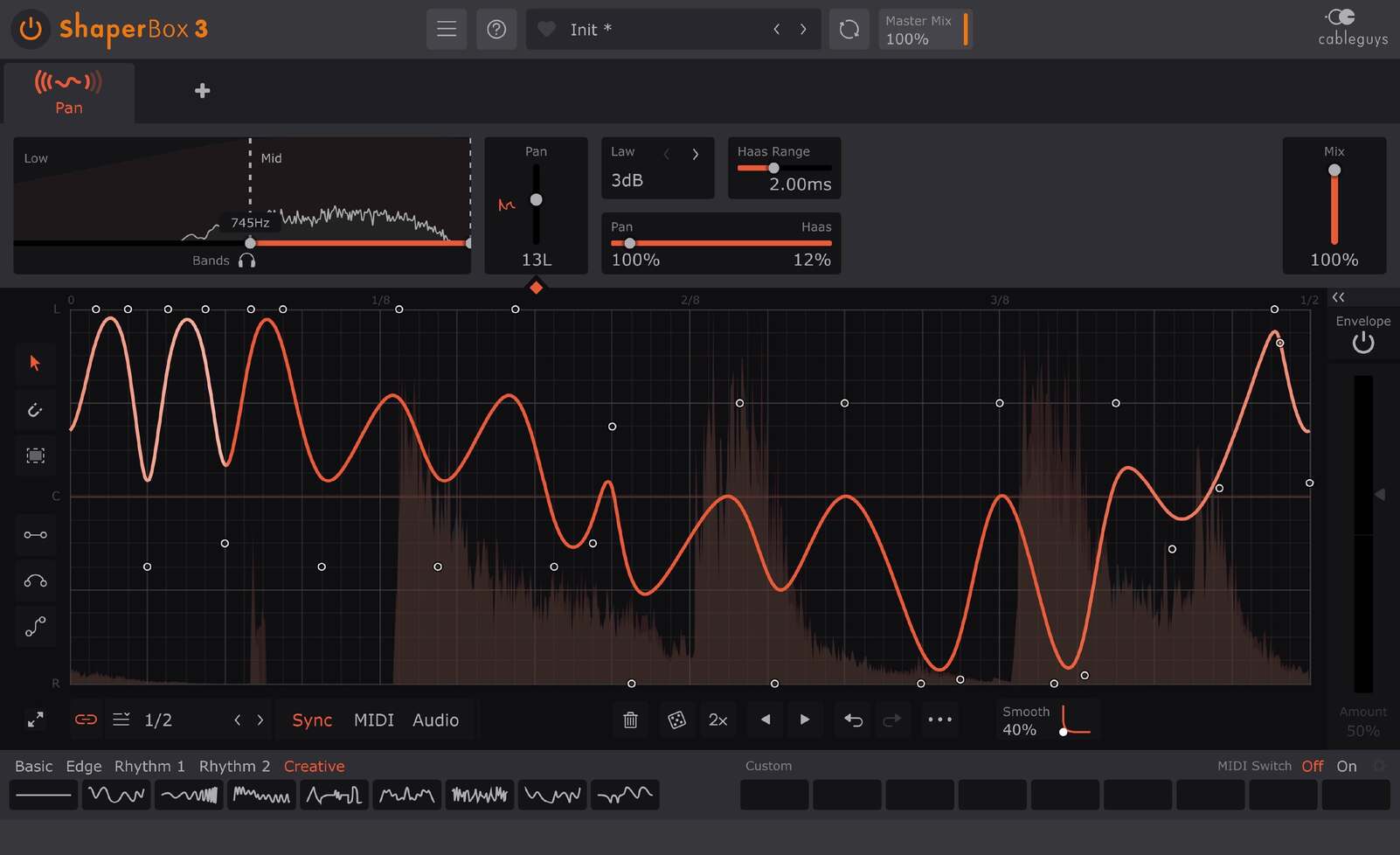Screen dimensions: 1400x855
Task: Open the Creative wave category
Action: pyautogui.click(x=314, y=766)
